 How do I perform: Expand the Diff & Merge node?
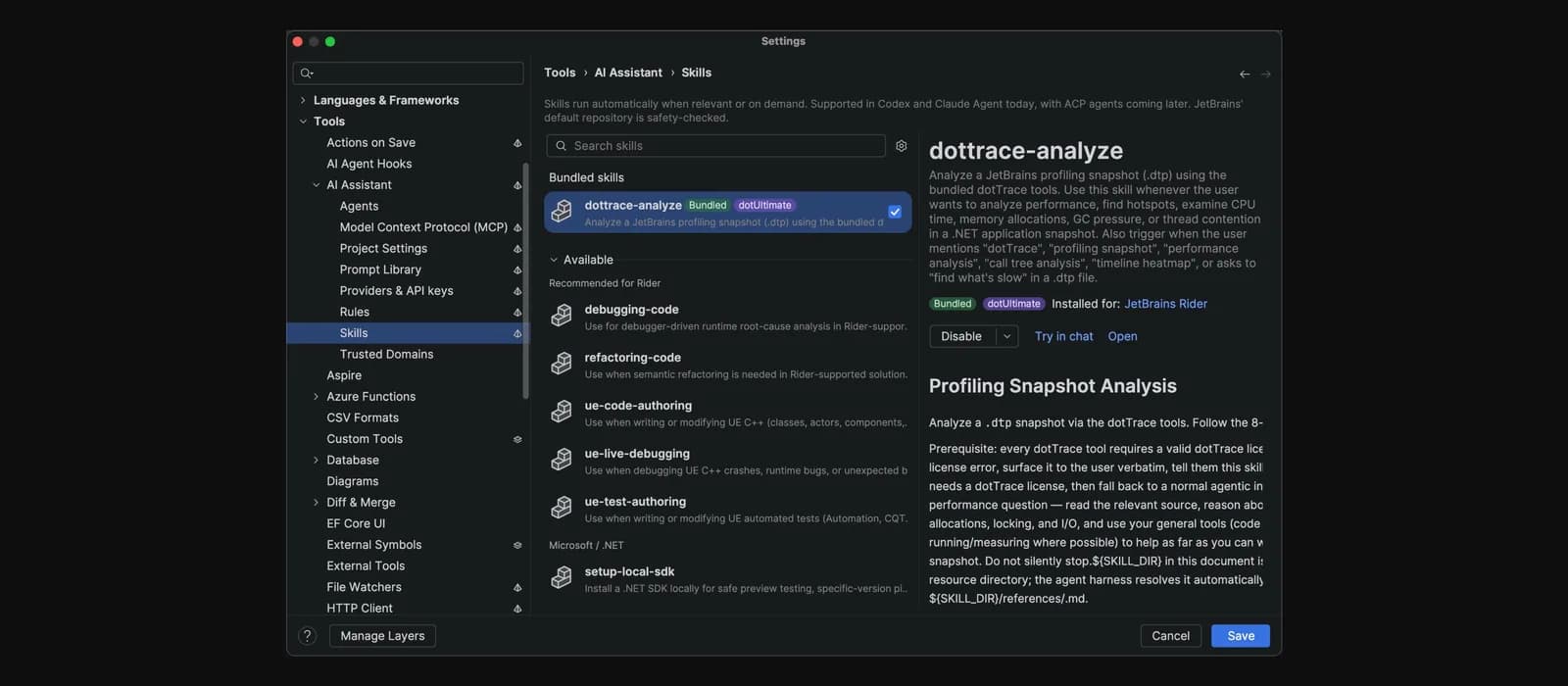point(316,503)
